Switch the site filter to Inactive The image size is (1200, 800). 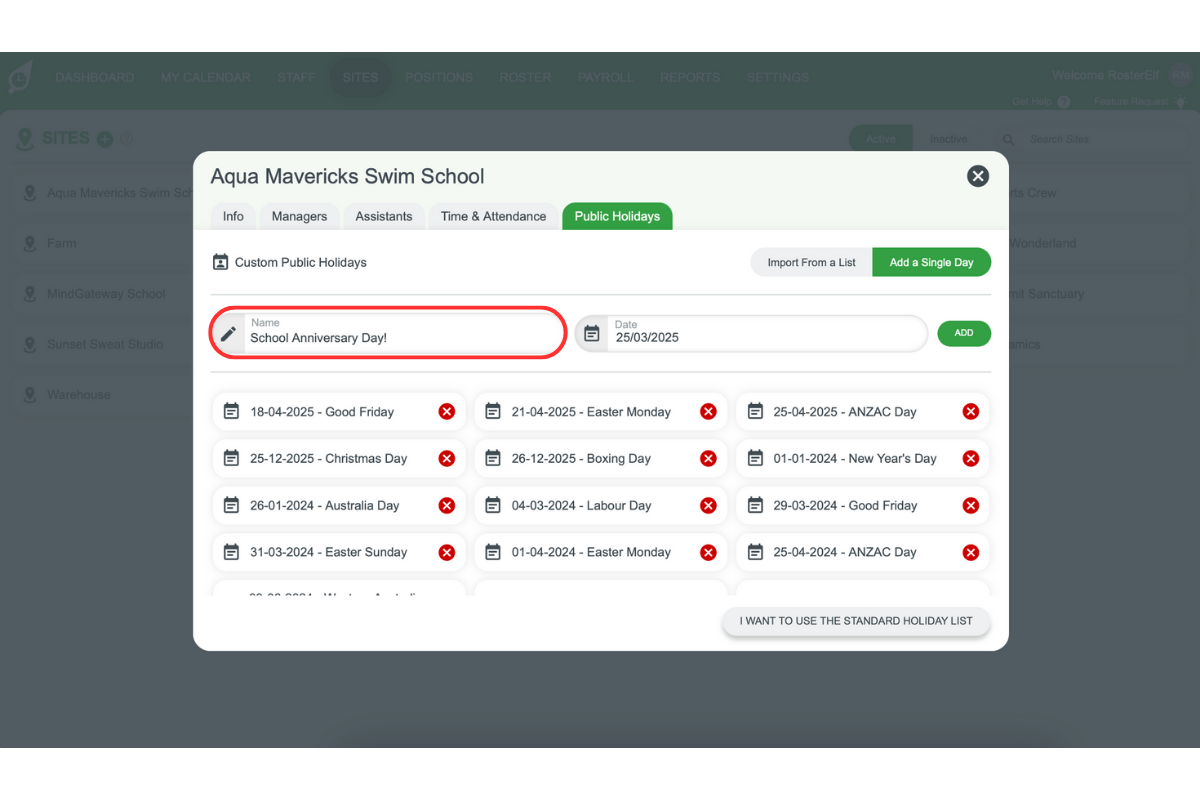(948, 139)
